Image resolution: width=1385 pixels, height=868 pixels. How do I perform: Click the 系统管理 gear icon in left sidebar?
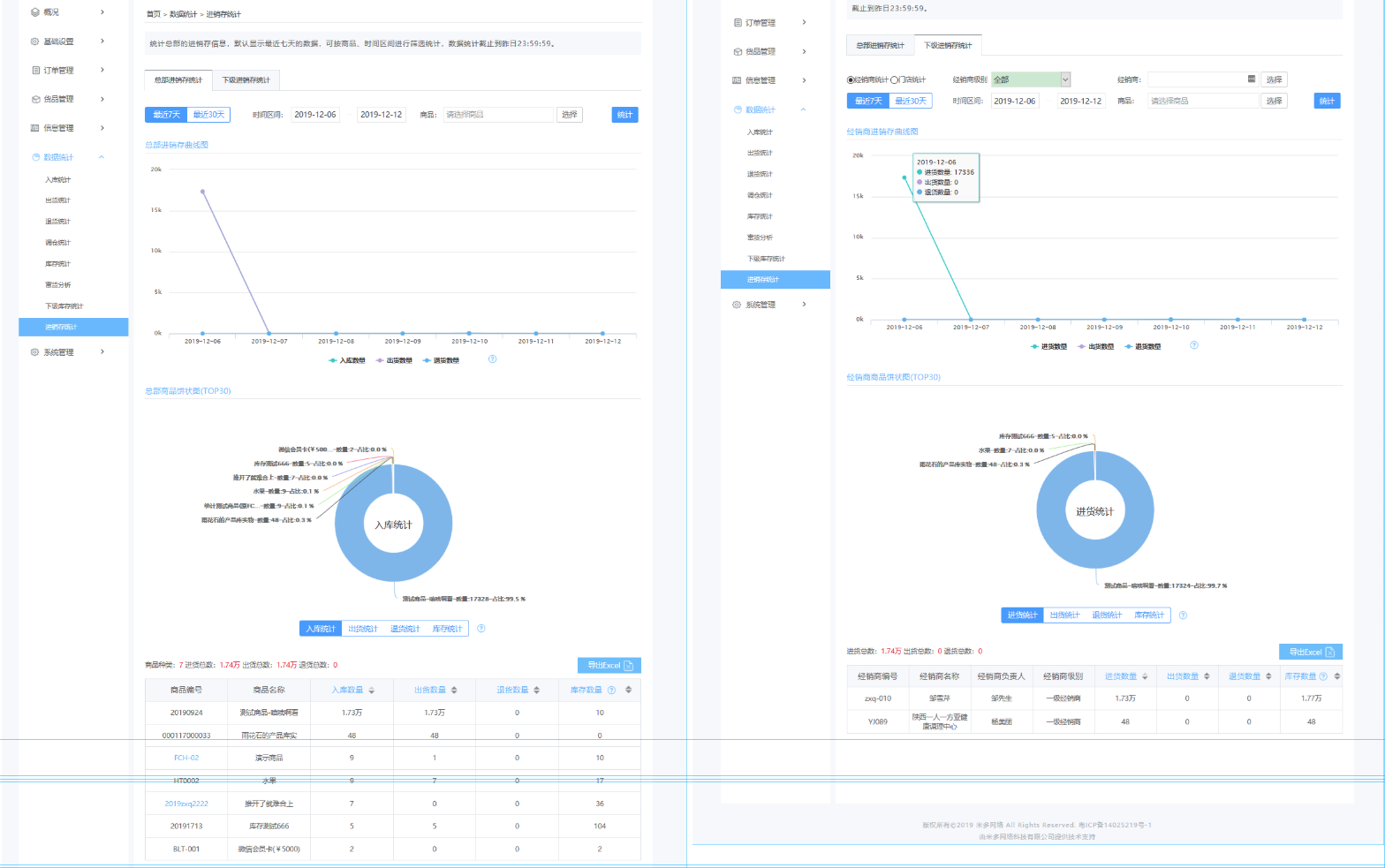coord(35,351)
